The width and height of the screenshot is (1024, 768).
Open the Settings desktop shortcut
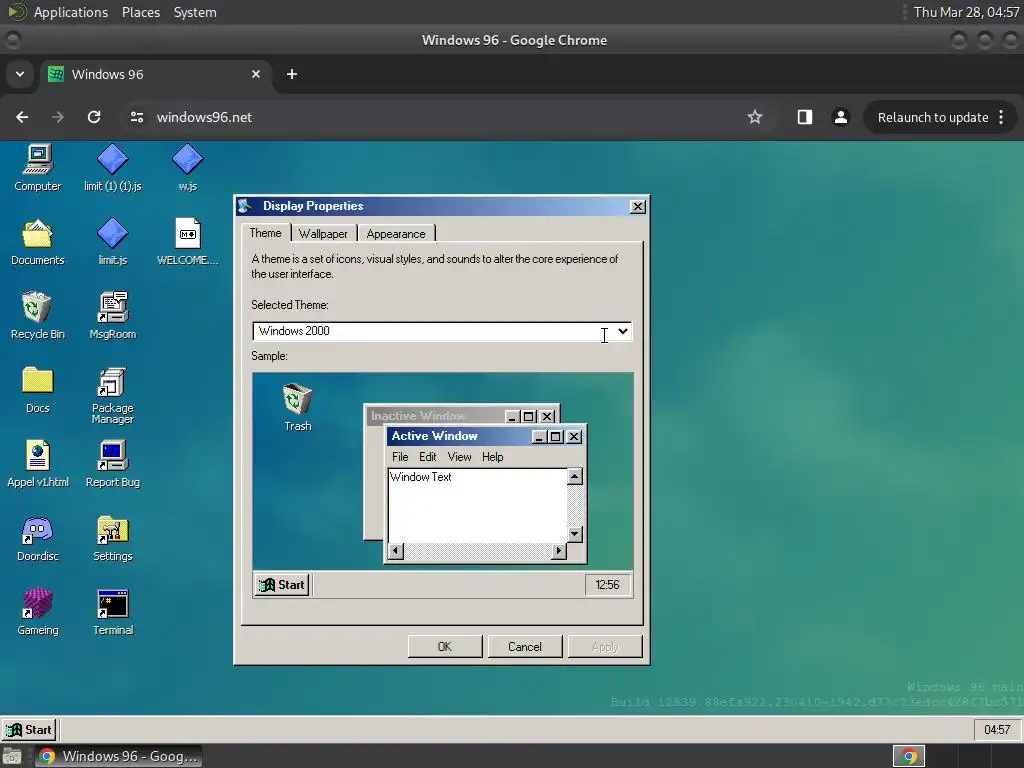coord(112,538)
